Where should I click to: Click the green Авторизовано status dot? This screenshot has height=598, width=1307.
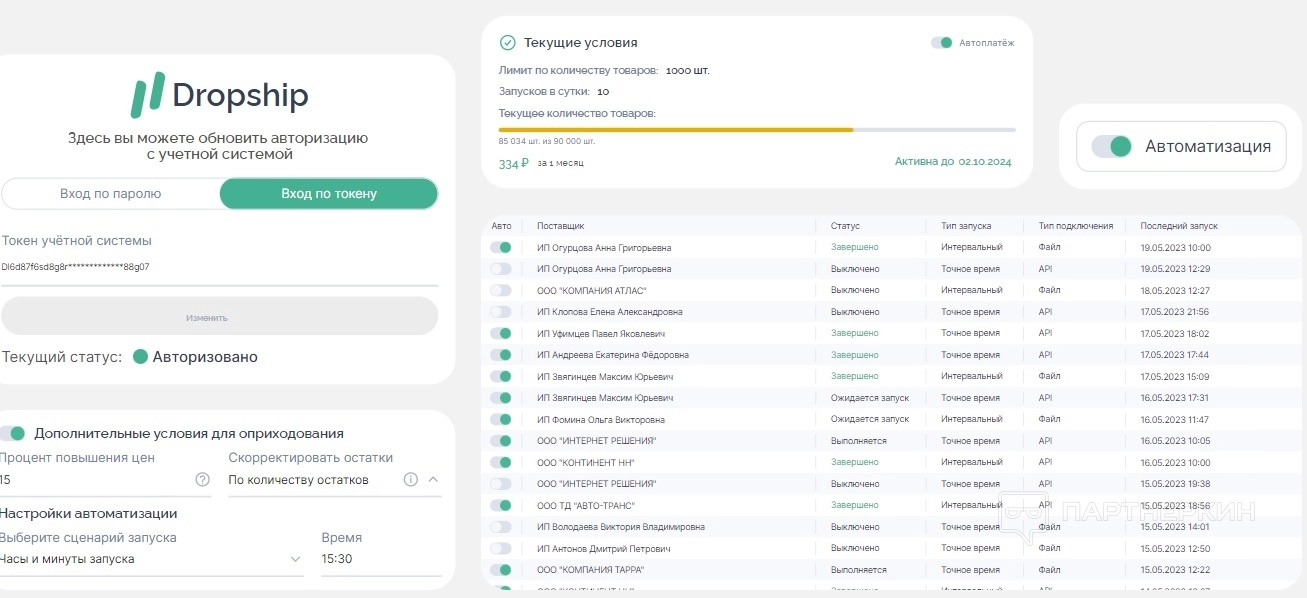coord(140,357)
